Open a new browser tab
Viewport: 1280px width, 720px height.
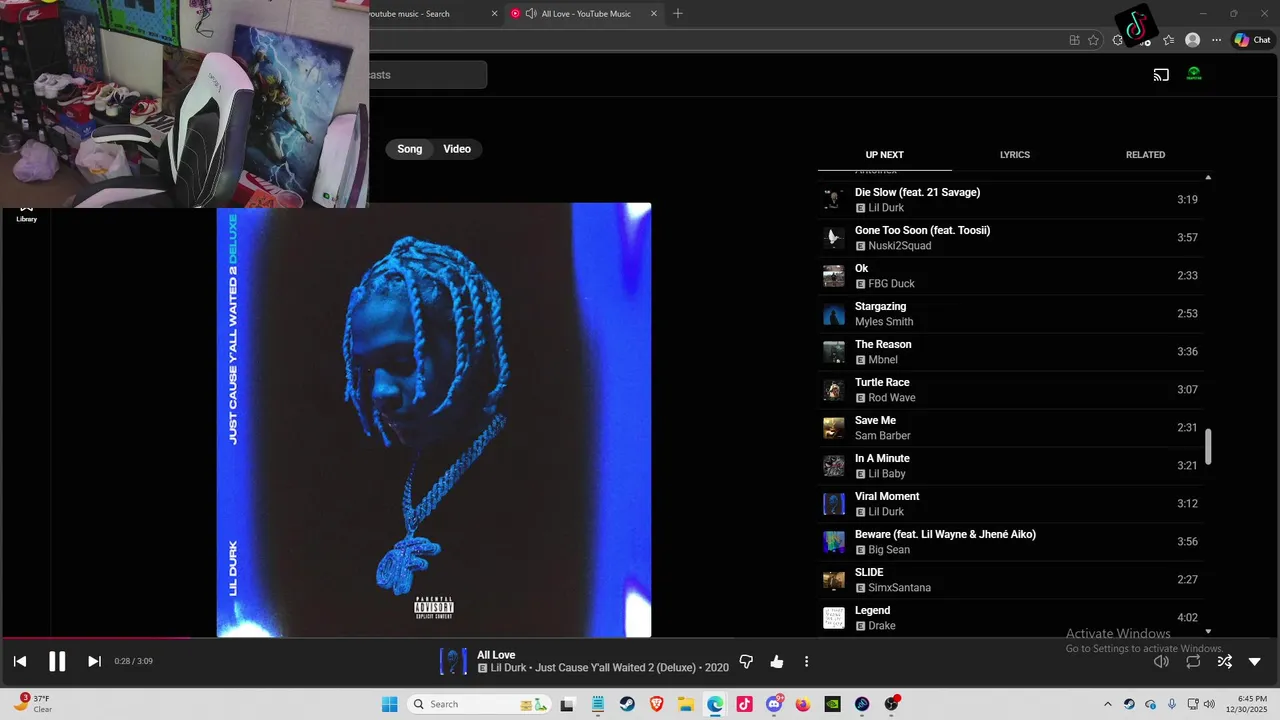pos(678,14)
